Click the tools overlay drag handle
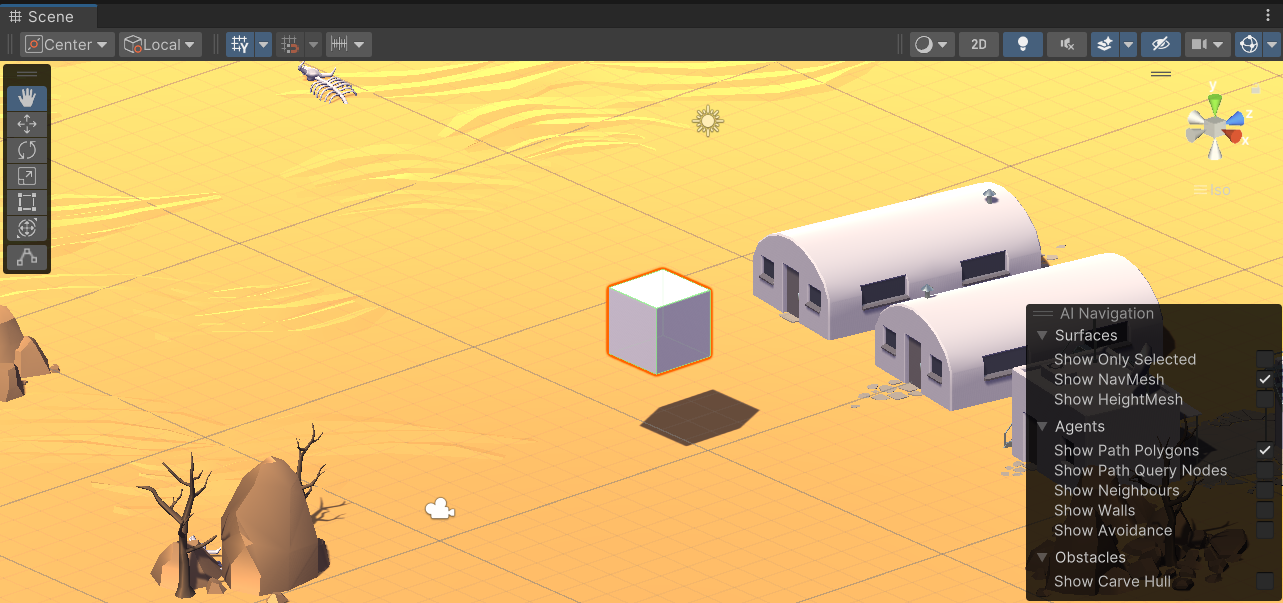1283x603 pixels. pyautogui.click(x=27, y=74)
